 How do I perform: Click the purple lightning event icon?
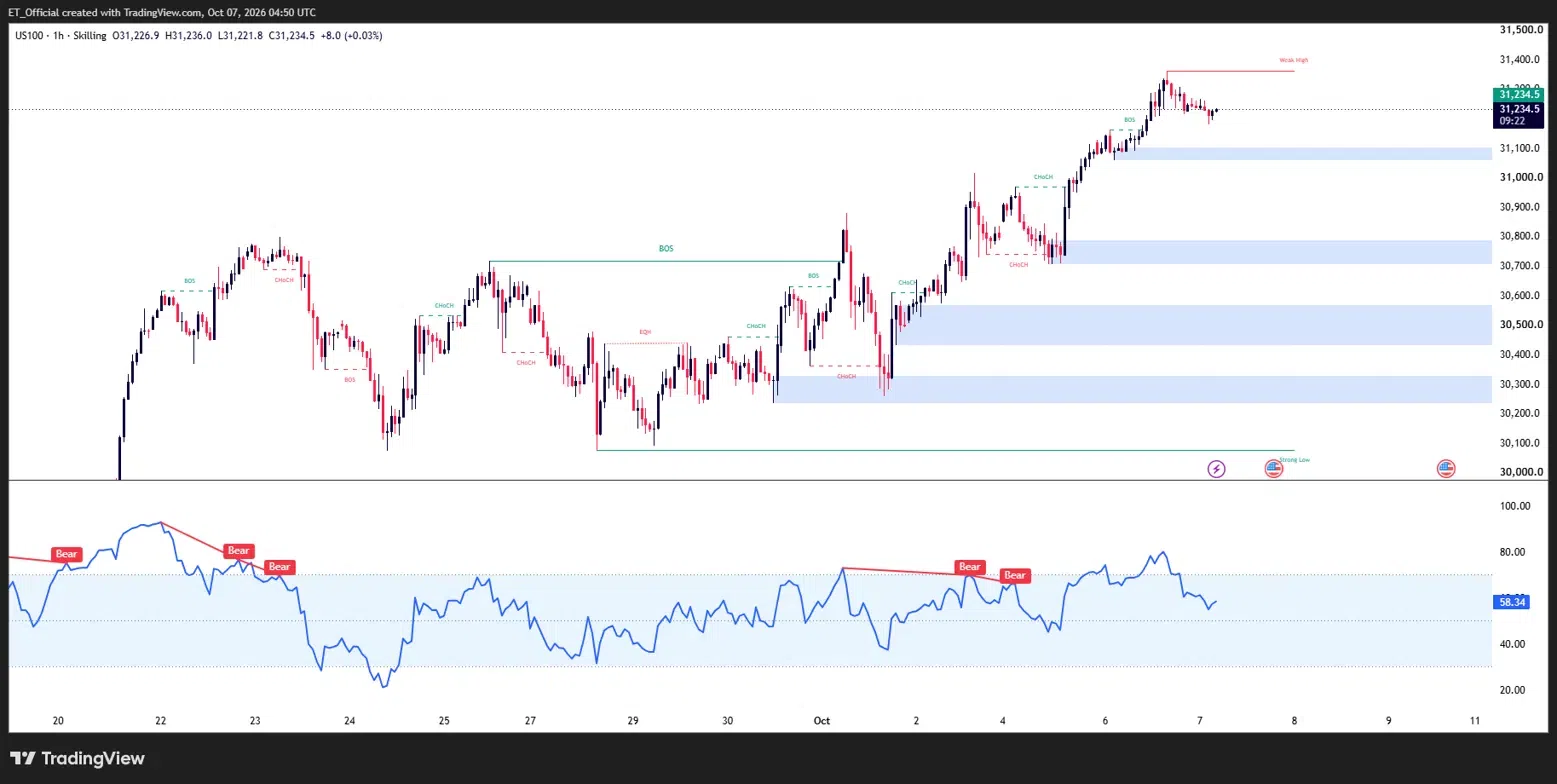[x=1216, y=468]
